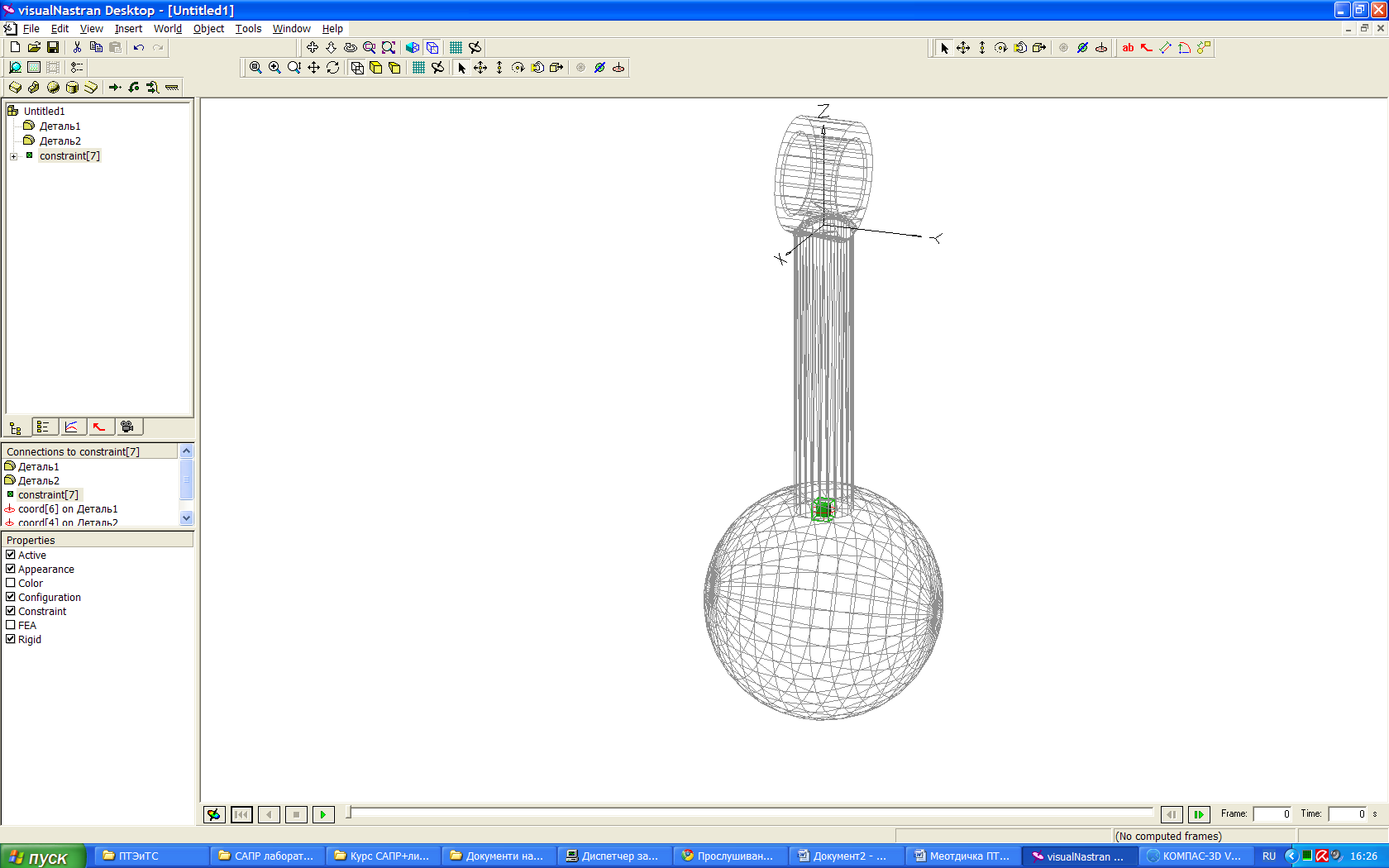This screenshot has height=868, width=1389.
Task: Click the Time value input field
Action: click(x=1348, y=814)
